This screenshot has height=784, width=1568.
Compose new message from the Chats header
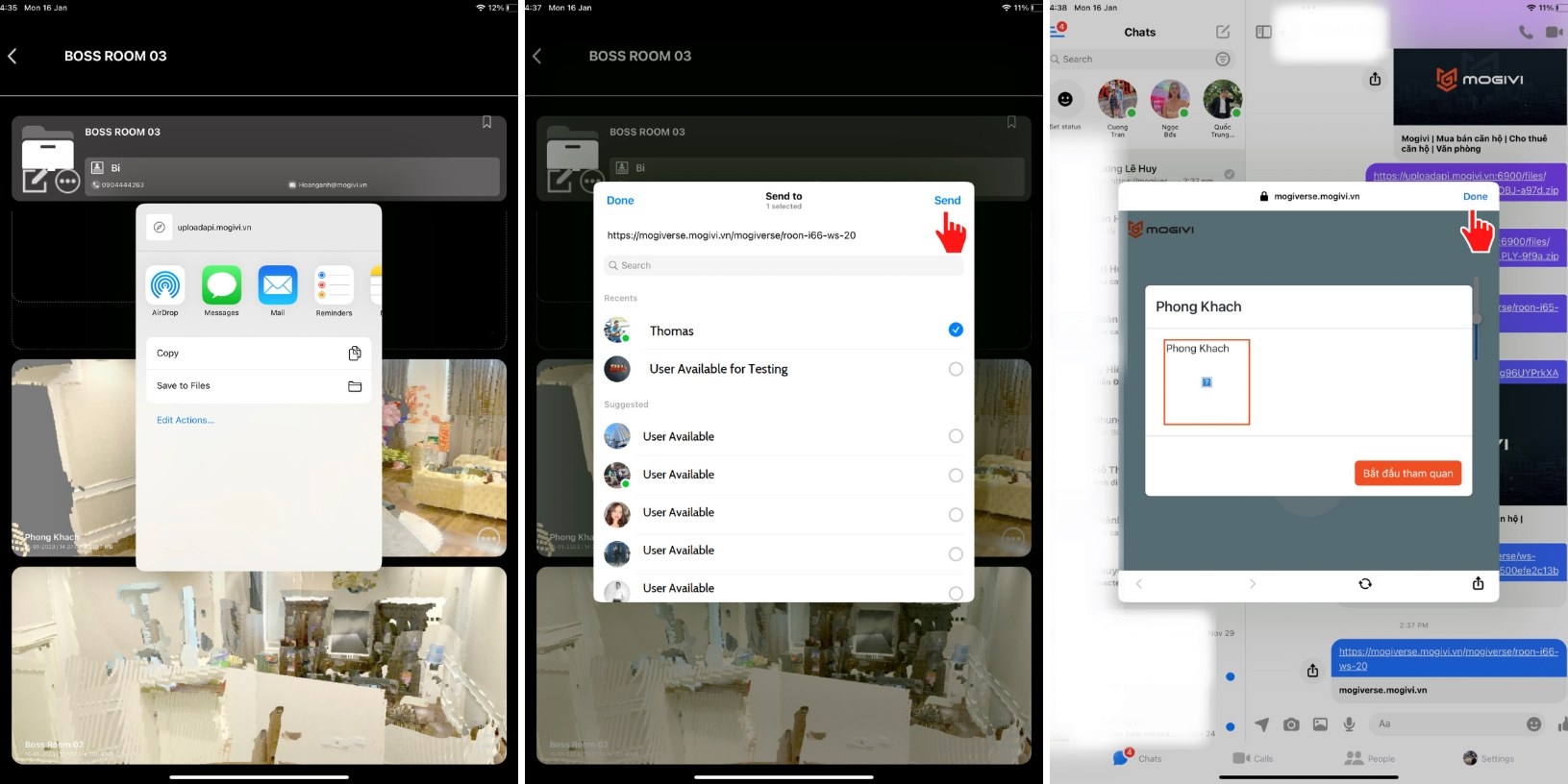[x=1223, y=32]
